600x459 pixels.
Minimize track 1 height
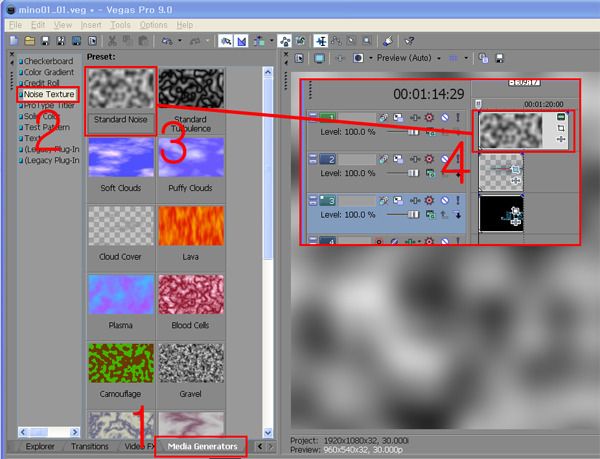[313, 115]
